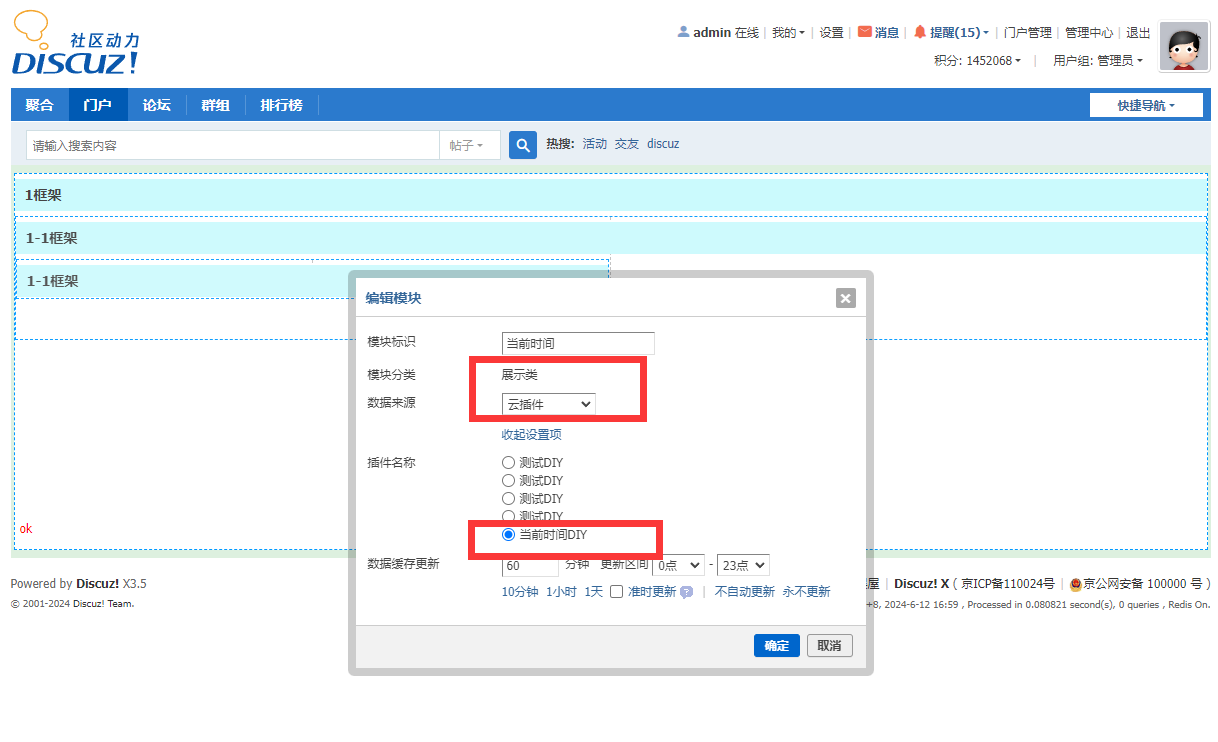Collapse settings via 收起设置项 link
1218x742 pixels.
(530, 434)
